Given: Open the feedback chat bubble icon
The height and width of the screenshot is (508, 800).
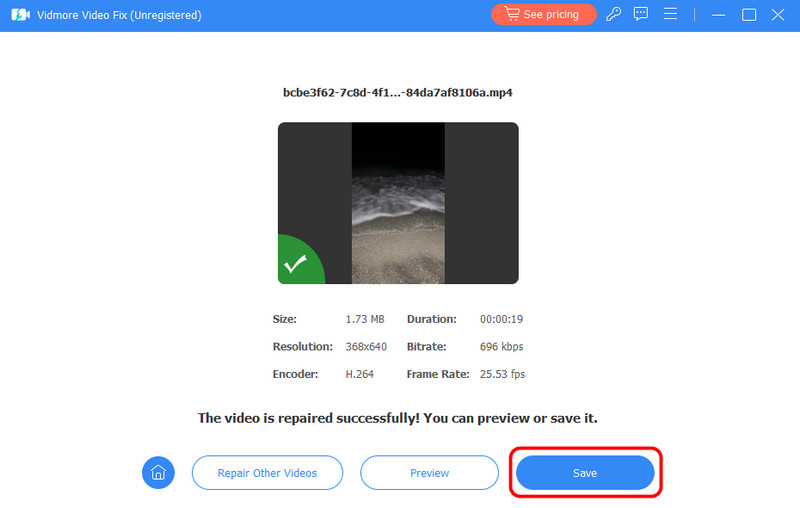Looking at the screenshot, I should tap(642, 15).
